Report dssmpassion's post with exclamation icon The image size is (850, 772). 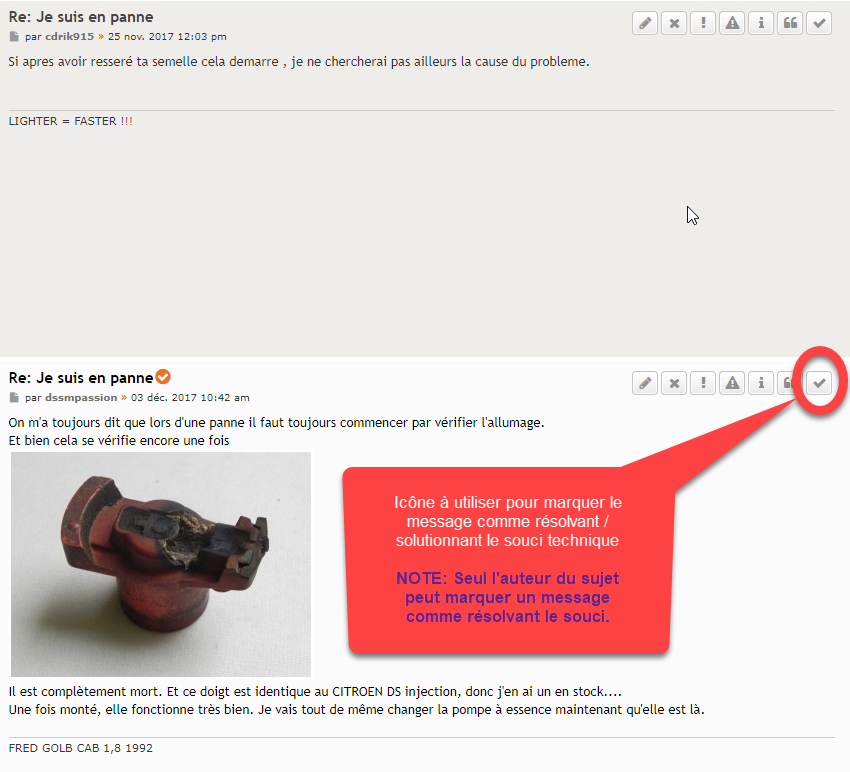[703, 383]
